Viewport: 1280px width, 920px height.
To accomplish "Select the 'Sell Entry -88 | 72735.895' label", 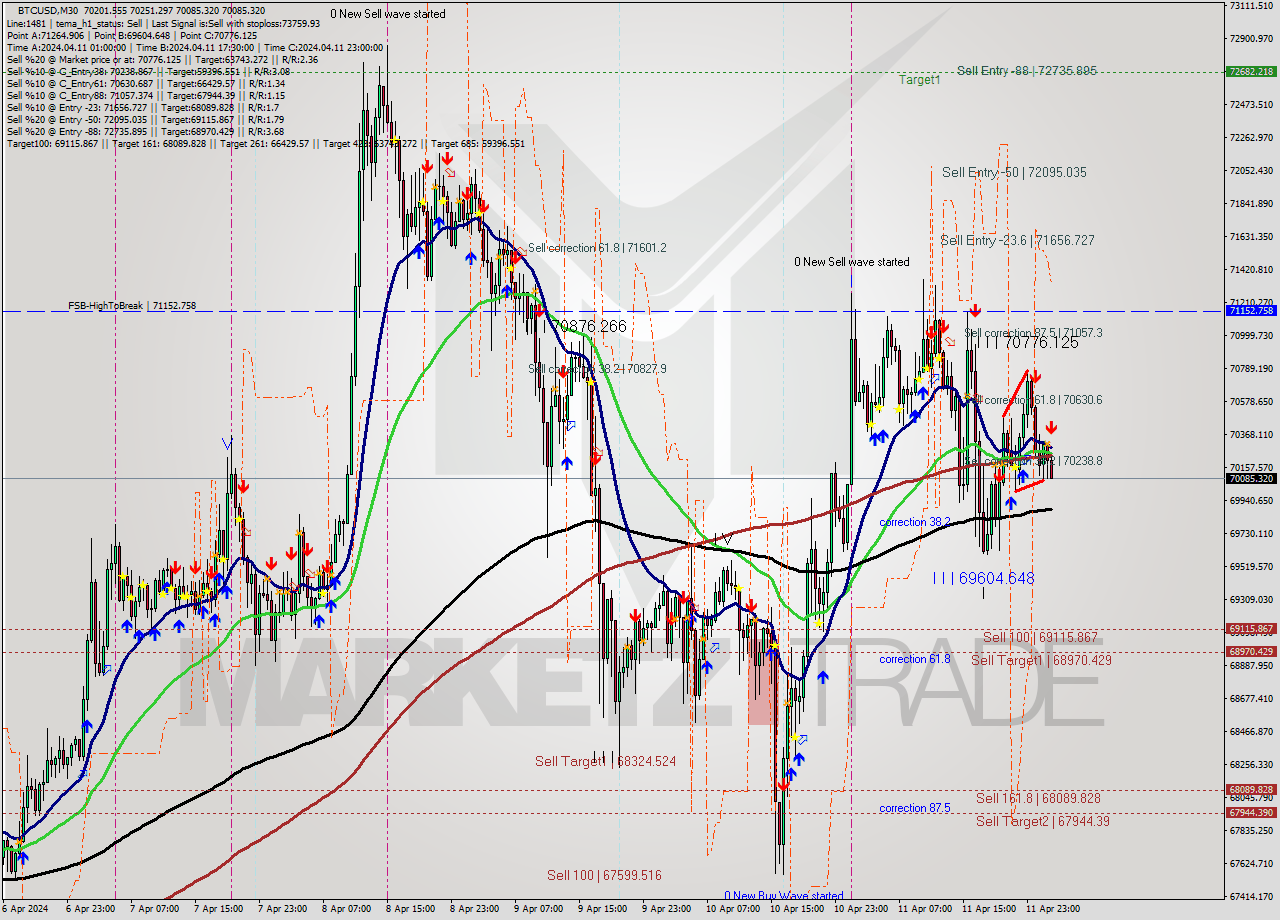I will (x=1026, y=71).
